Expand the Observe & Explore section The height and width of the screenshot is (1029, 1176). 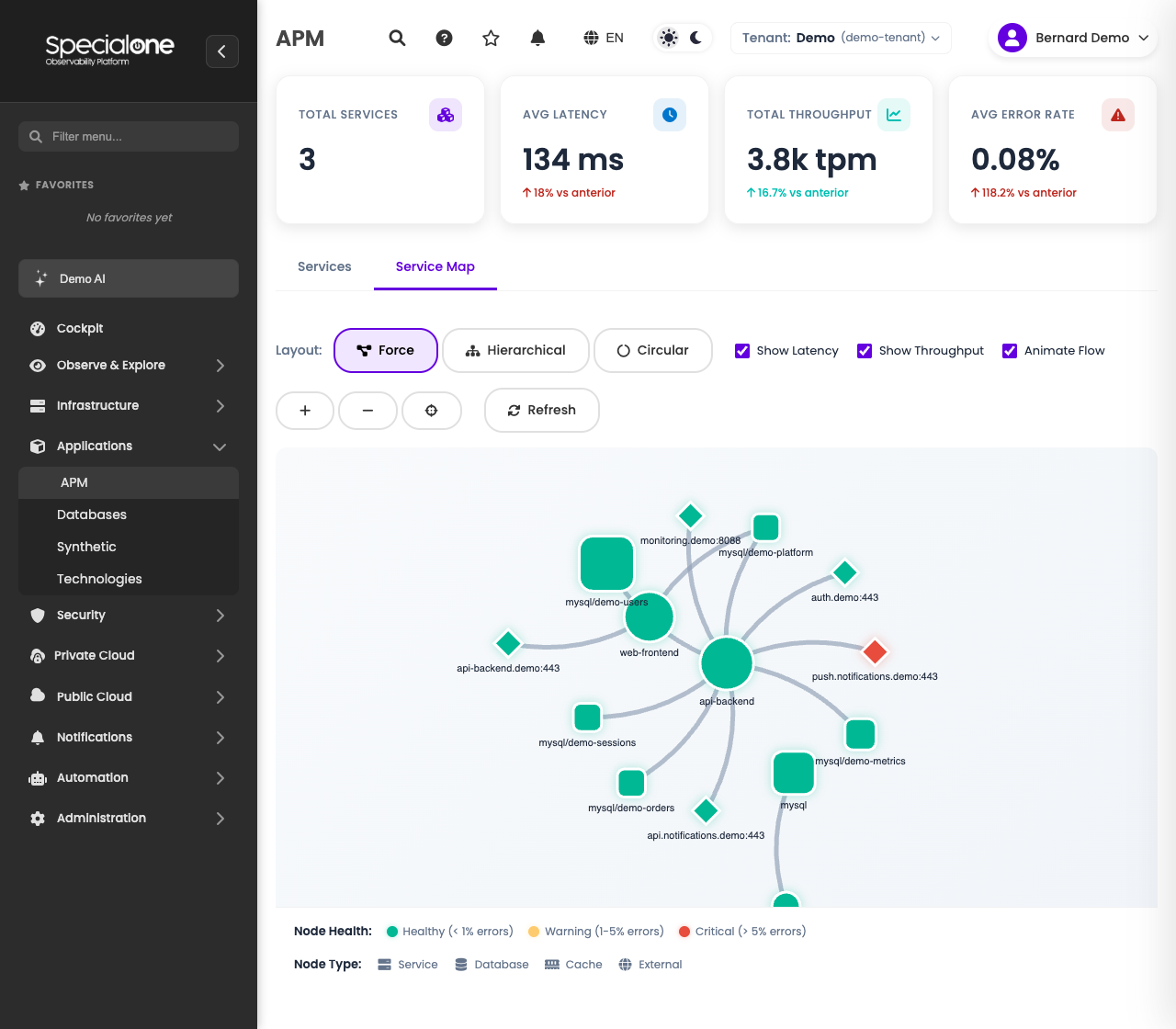click(129, 365)
